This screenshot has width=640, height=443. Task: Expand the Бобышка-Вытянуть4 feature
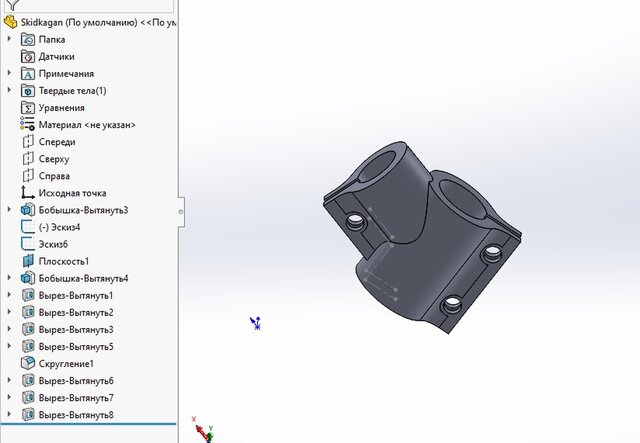(x=10, y=278)
